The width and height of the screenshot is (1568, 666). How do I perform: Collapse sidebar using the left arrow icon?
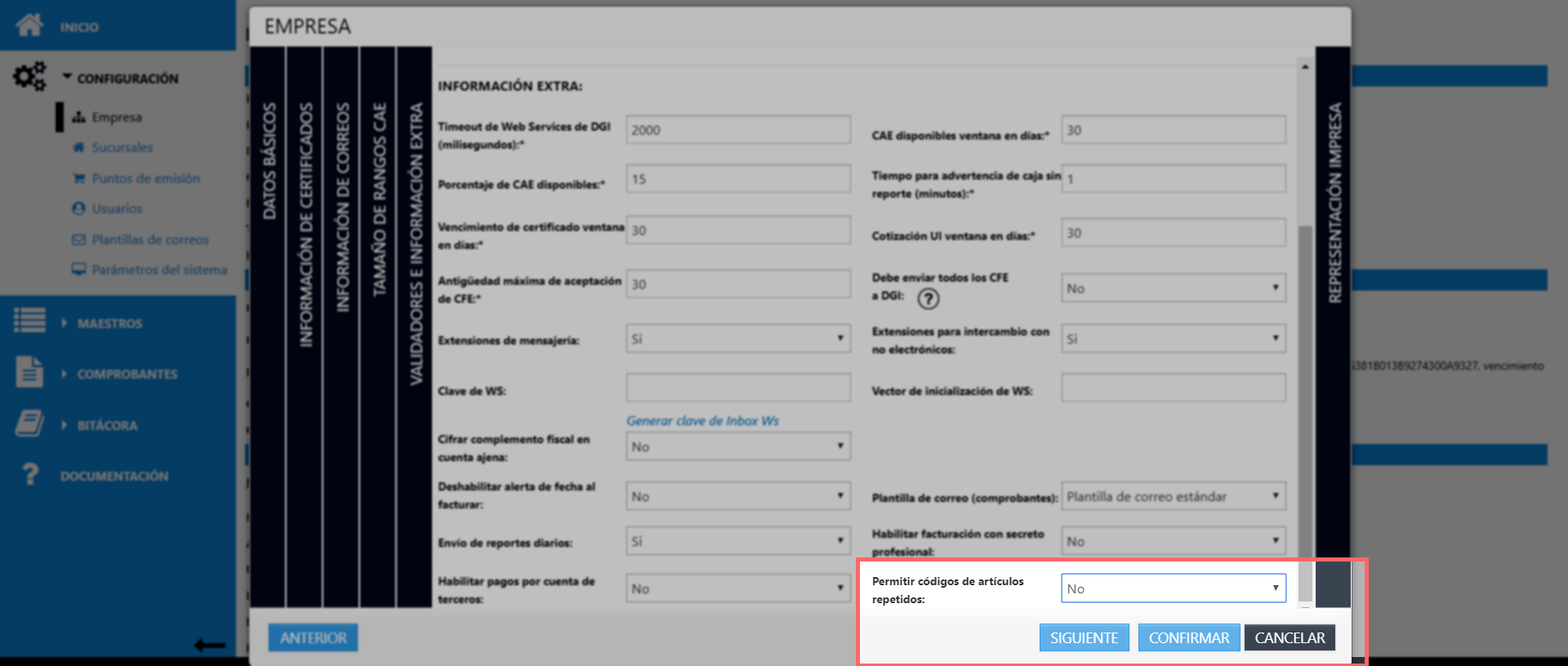(210, 645)
